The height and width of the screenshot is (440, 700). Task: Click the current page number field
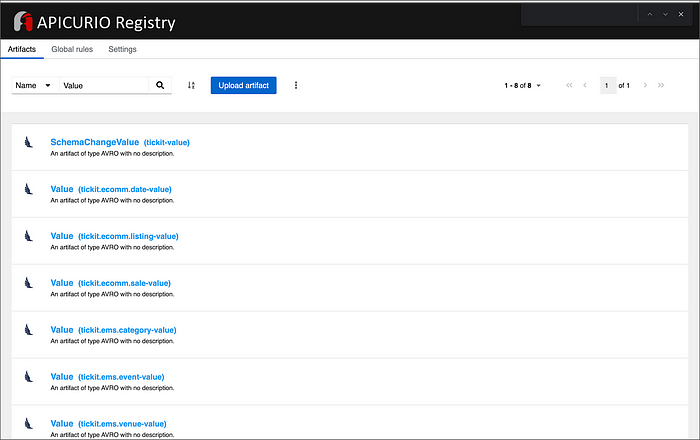tap(608, 85)
